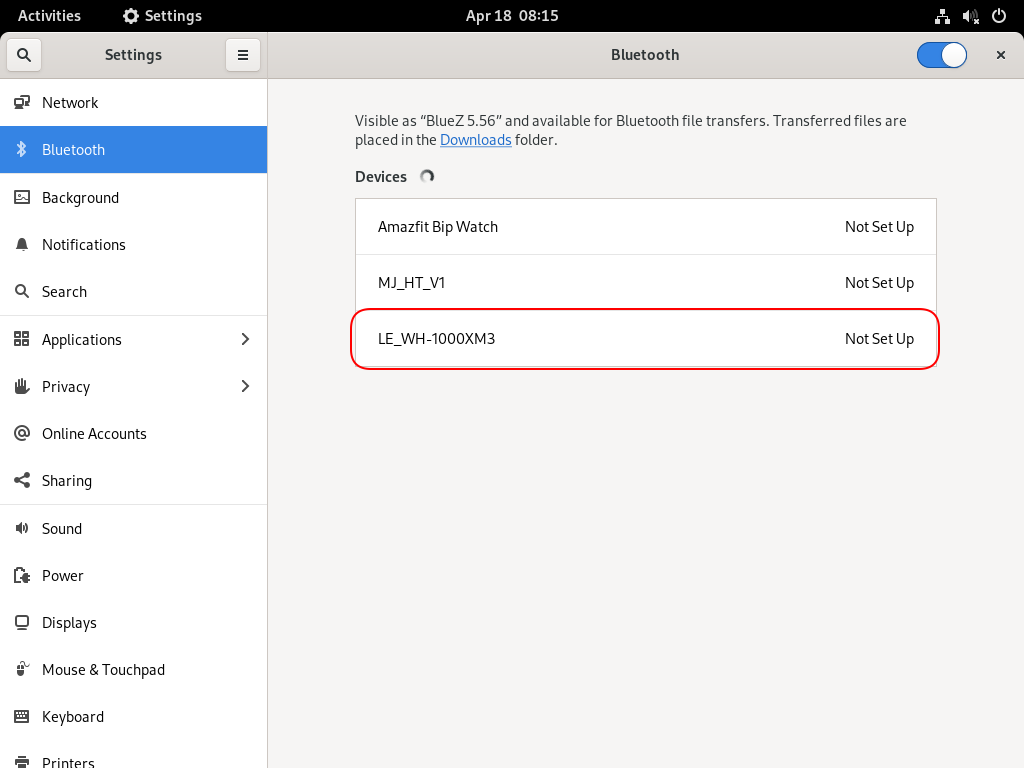Click the Sharing icon in sidebar

[22, 481]
